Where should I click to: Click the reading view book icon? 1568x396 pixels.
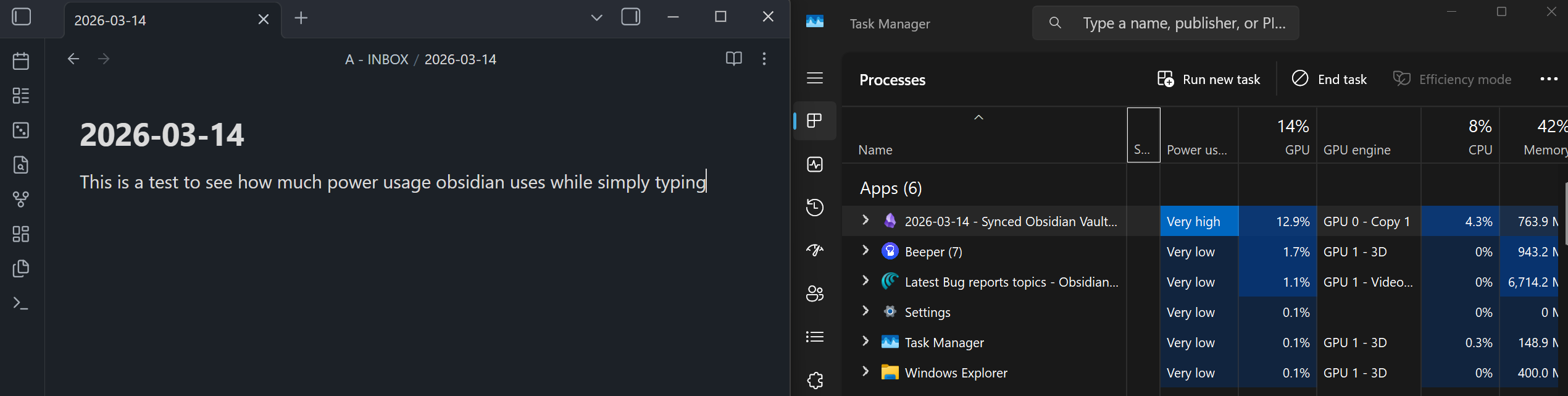pyautogui.click(x=733, y=59)
